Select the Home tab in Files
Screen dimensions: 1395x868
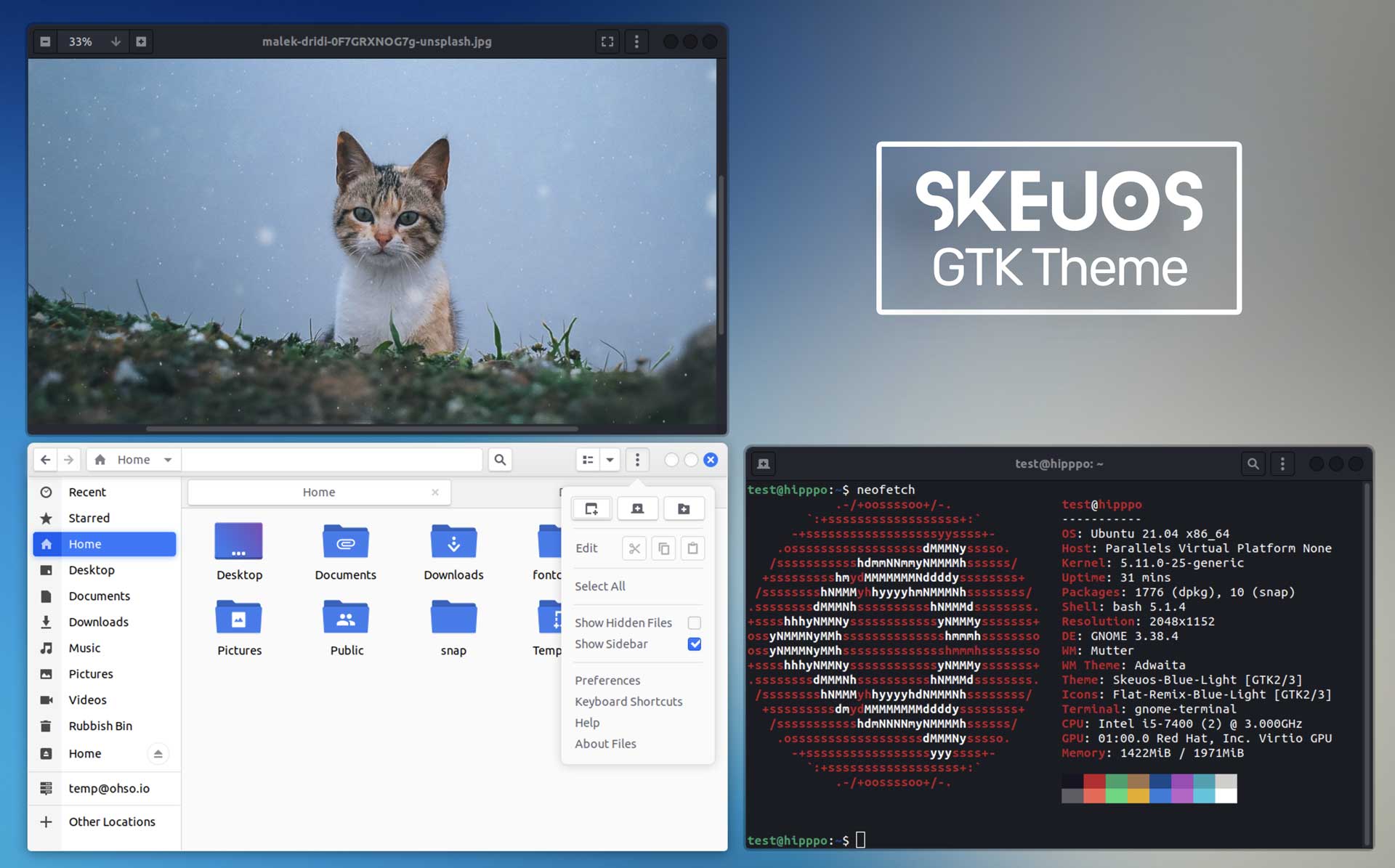[x=319, y=492]
